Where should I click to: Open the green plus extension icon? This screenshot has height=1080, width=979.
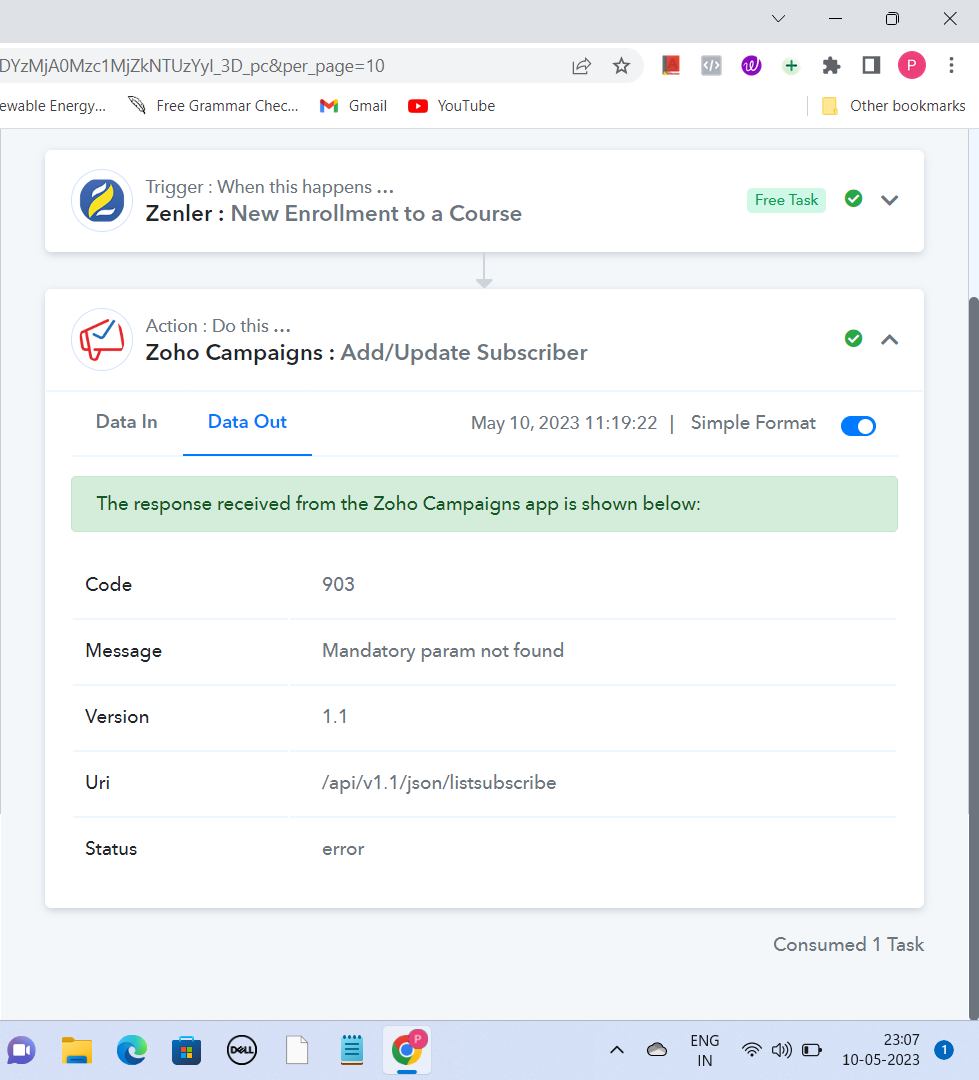[791, 65]
